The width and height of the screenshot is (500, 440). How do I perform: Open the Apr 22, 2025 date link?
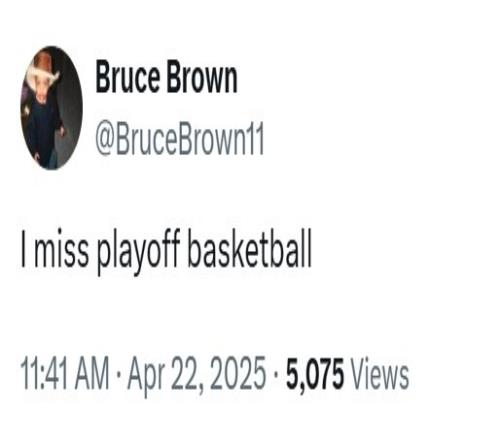click(197, 374)
